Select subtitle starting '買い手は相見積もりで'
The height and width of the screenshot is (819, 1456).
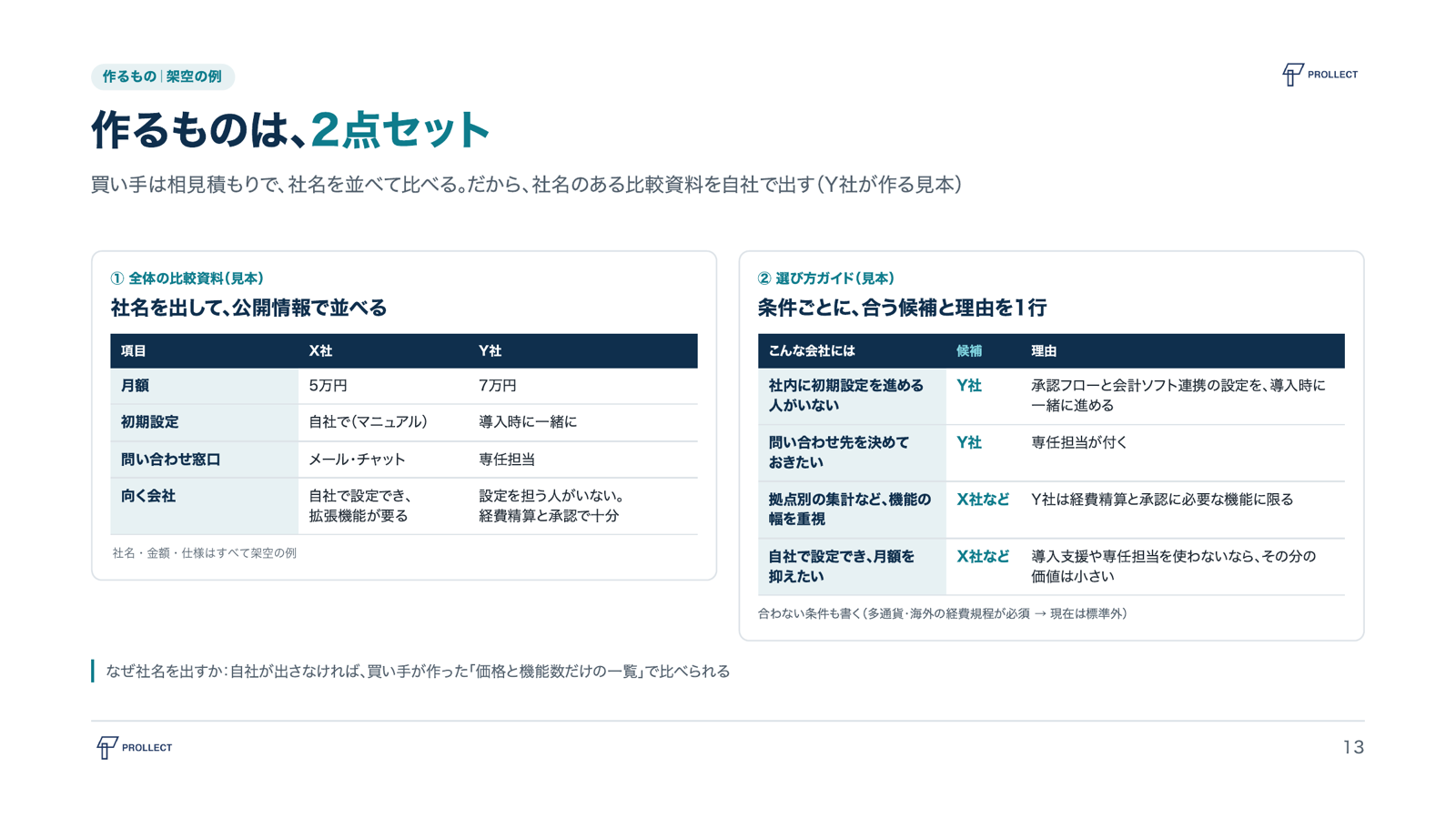(x=527, y=185)
